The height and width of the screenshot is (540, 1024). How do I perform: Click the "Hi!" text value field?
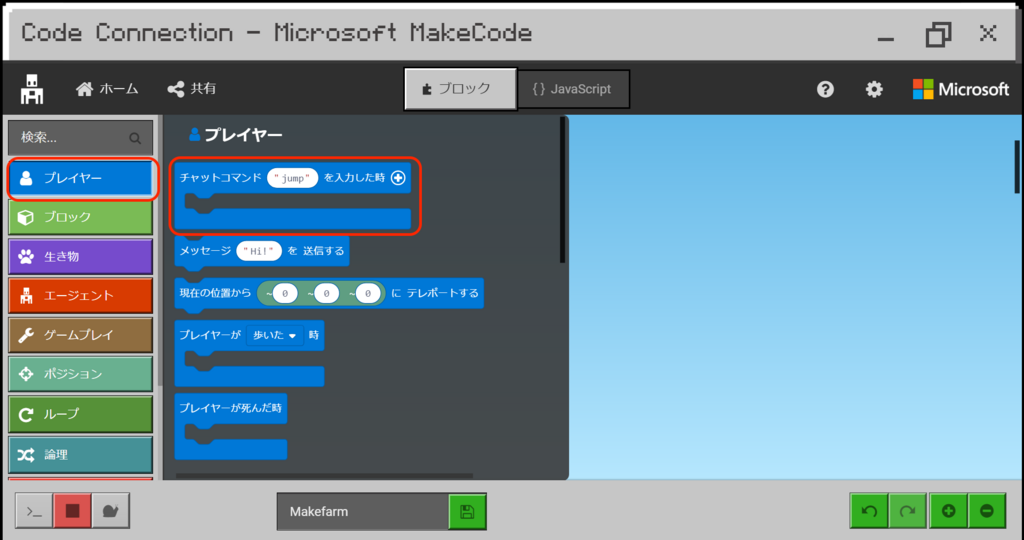click(x=259, y=251)
